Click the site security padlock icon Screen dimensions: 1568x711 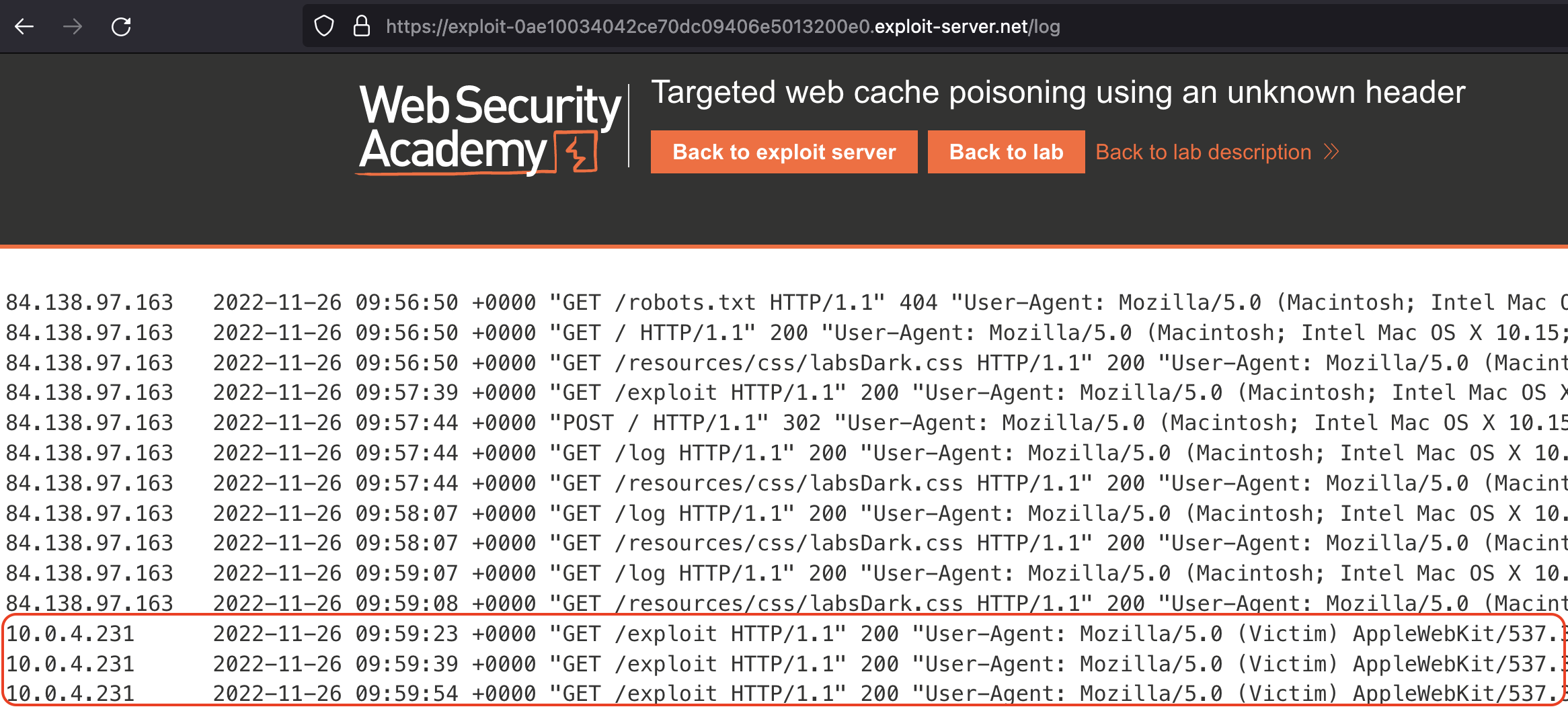tap(362, 27)
